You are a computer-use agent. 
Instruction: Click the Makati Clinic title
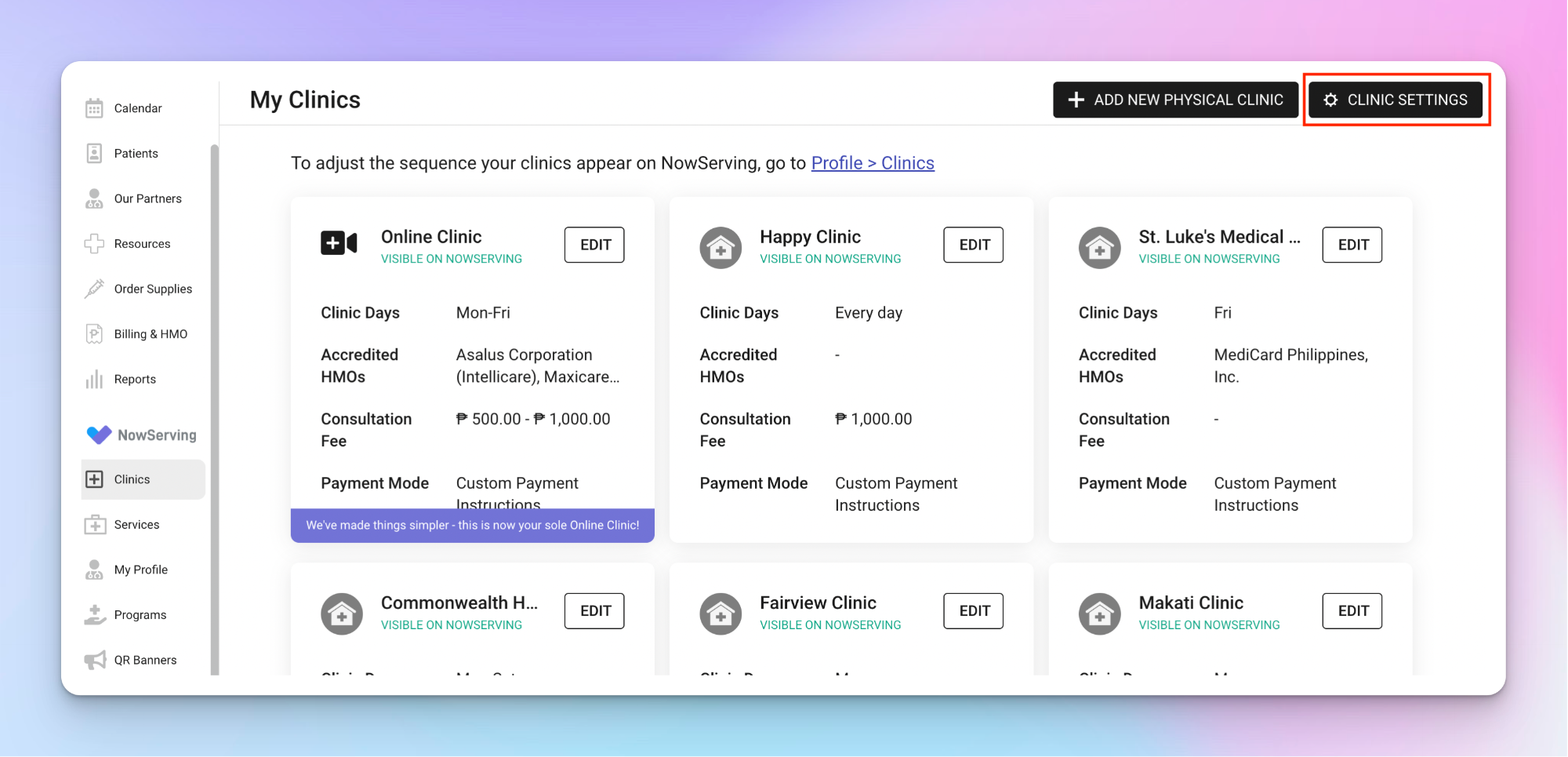1191,603
